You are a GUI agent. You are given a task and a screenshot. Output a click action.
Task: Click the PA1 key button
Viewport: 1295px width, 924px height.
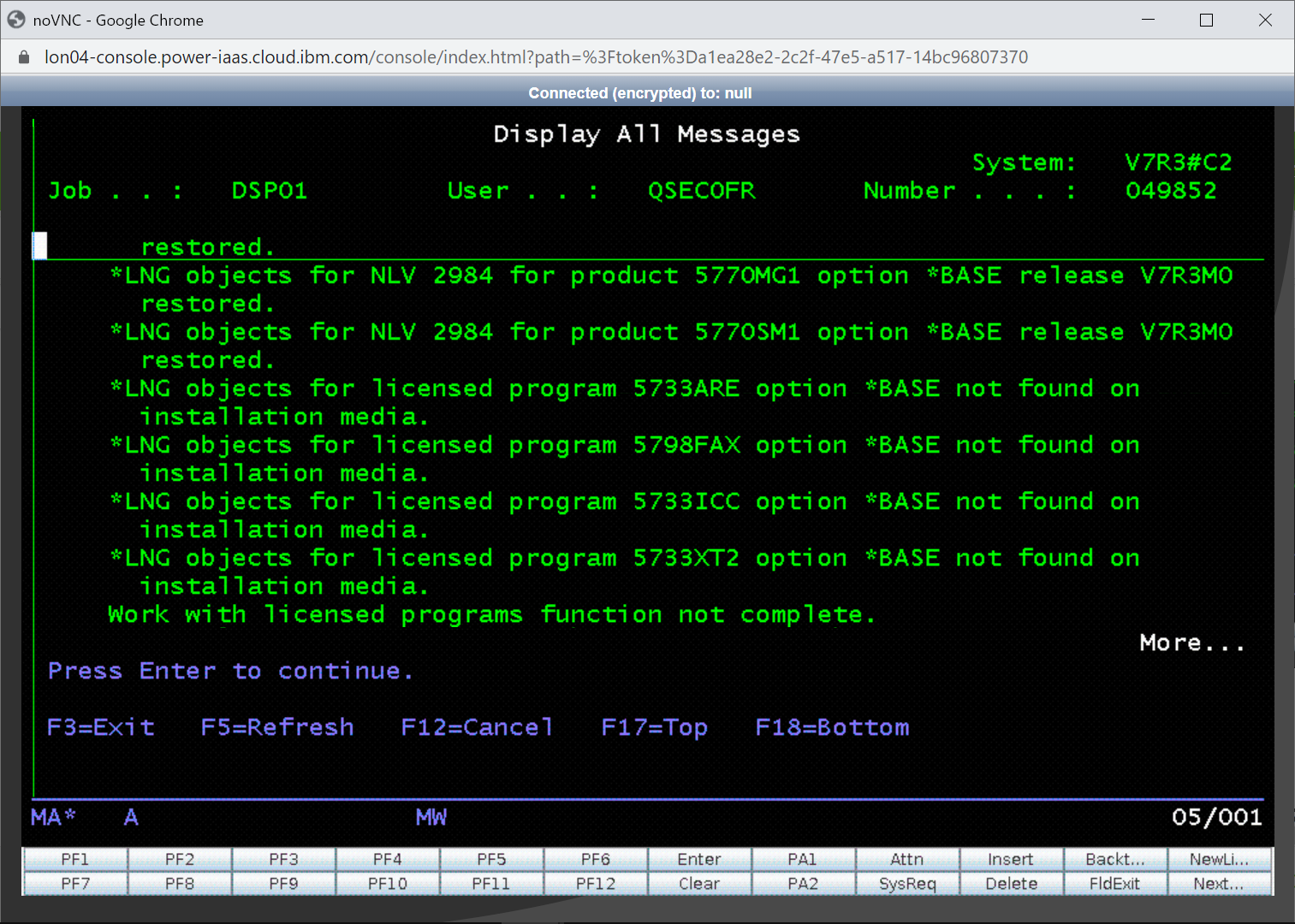(803, 859)
